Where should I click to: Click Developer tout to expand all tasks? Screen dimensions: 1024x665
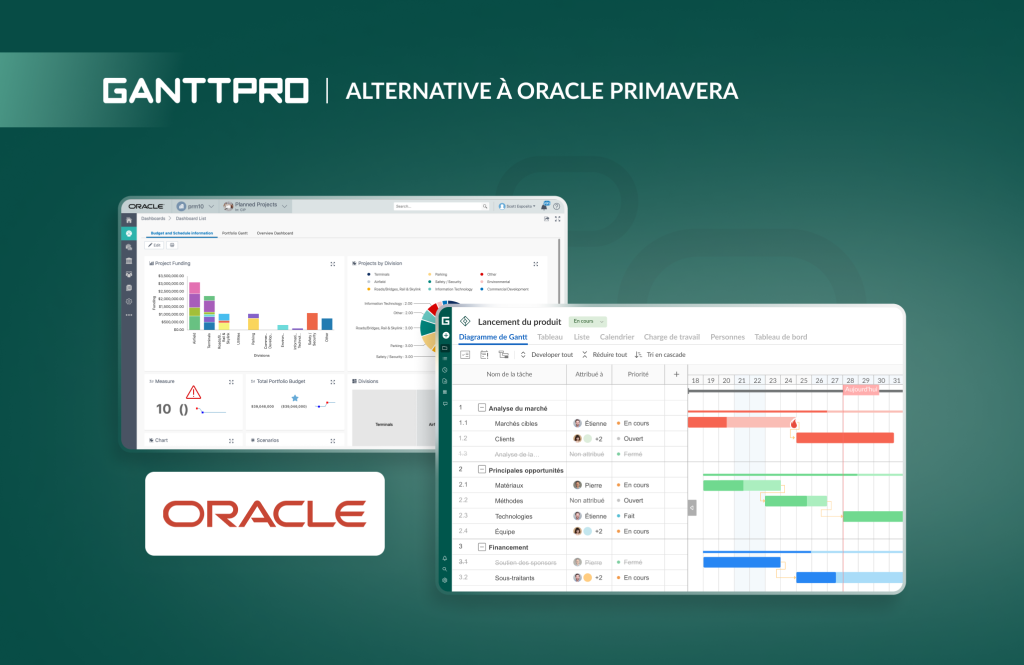point(546,355)
